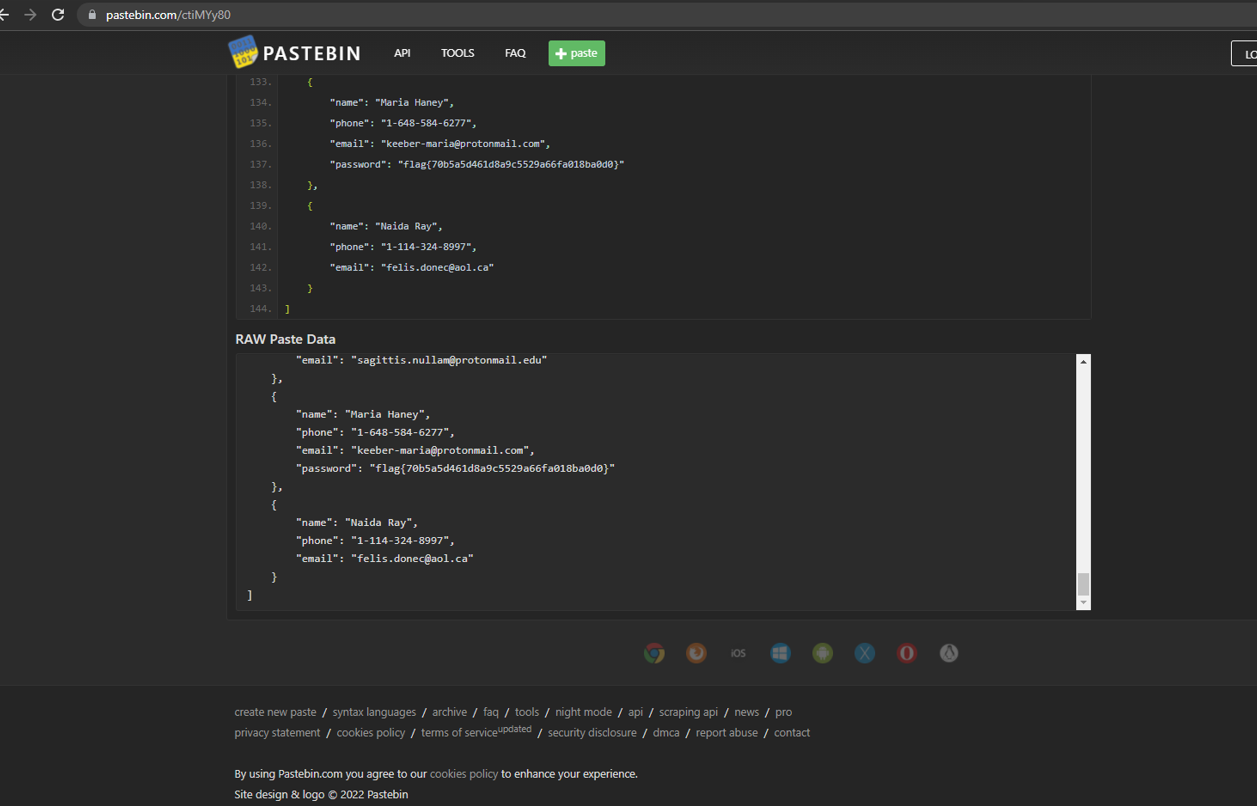The width and height of the screenshot is (1257, 806).
Task: Open the FAQ menu item
Action: coord(515,53)
